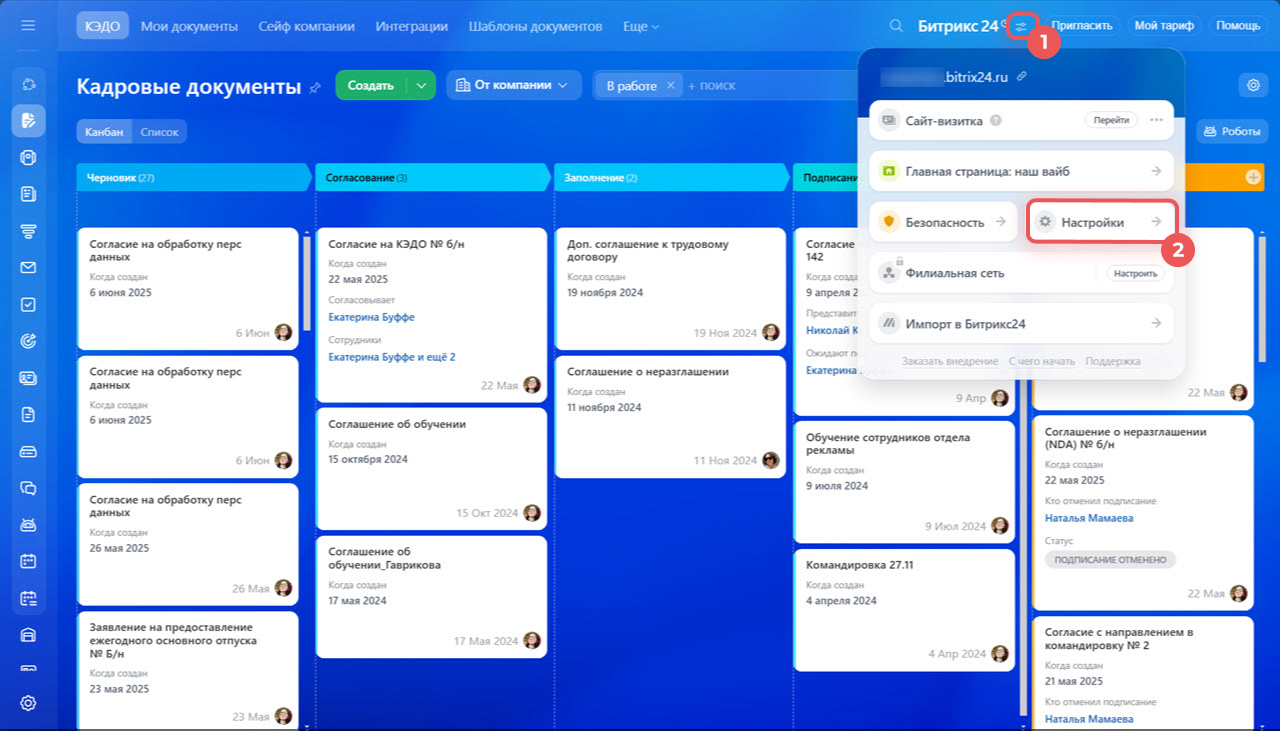The height and width of the screenshot is (731, 1280).
Task: Click the active document-signing sidebar icon
Action: (x=28, y=121)
